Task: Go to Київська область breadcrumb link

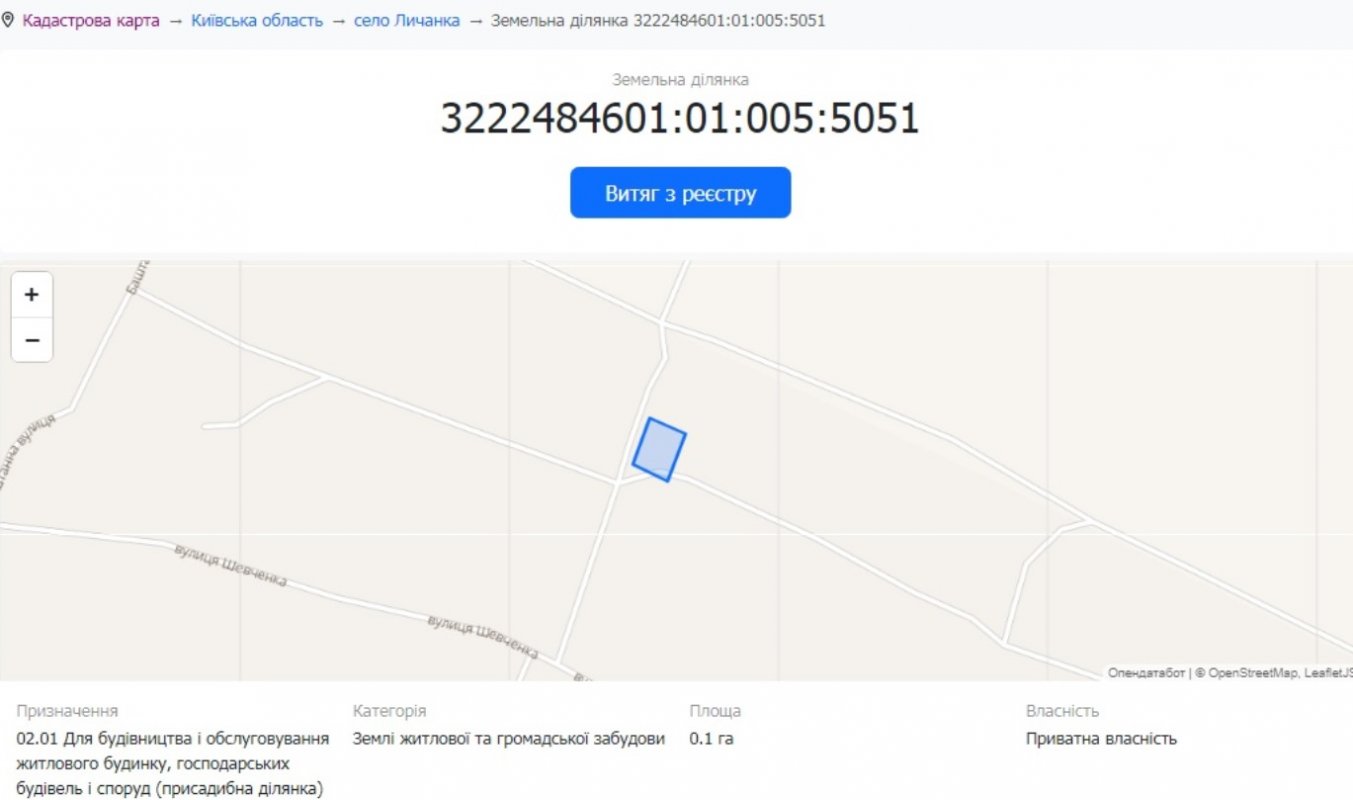Action: point(257,20)
